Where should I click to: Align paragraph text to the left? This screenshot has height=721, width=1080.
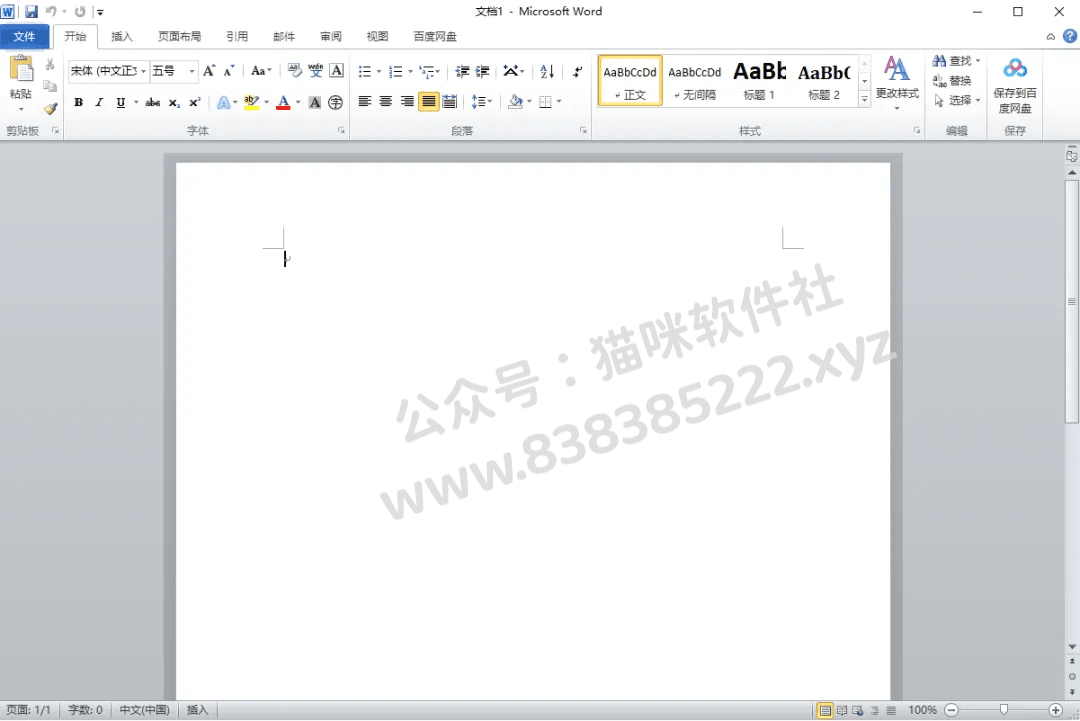coord(365,102)
